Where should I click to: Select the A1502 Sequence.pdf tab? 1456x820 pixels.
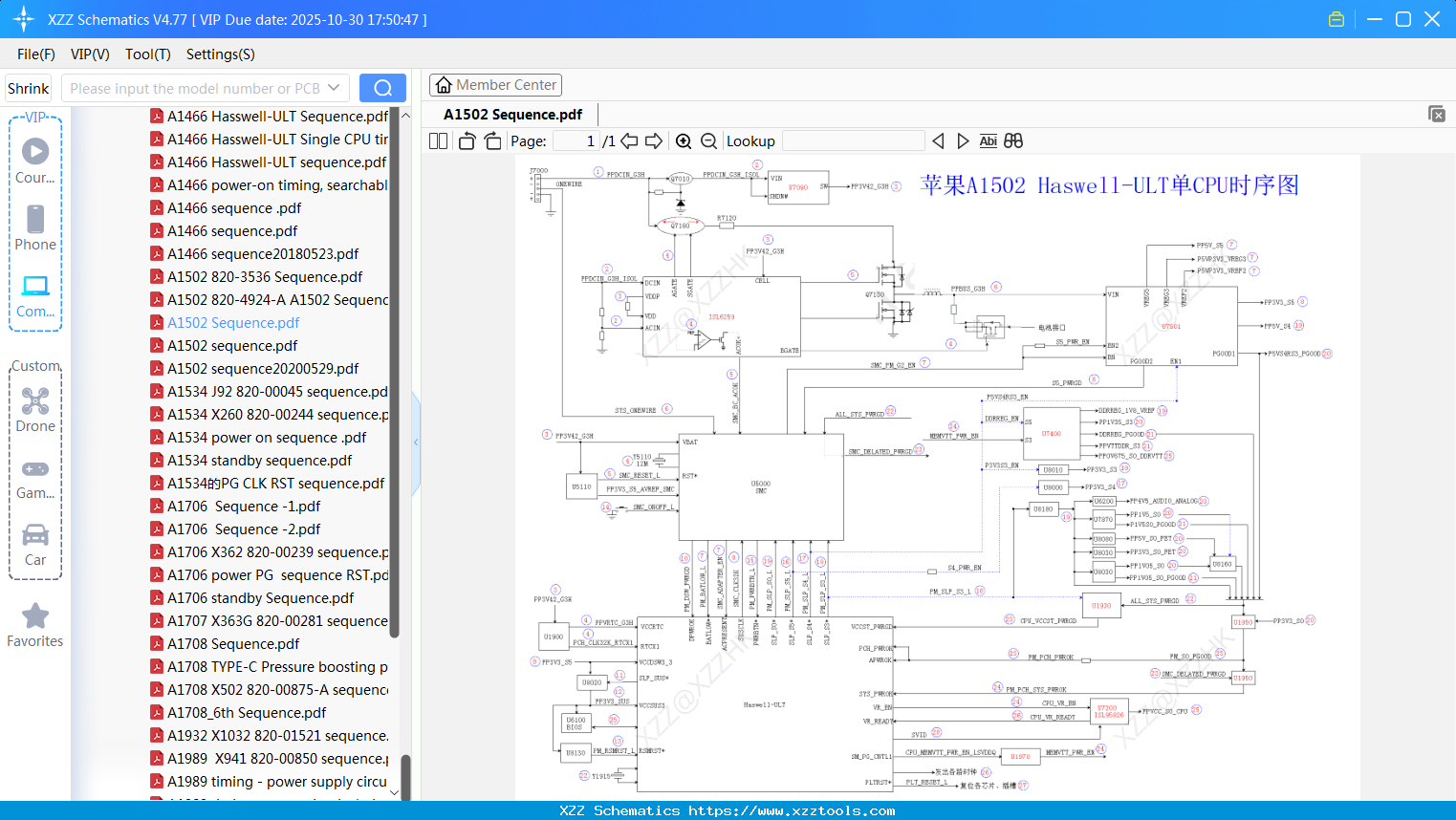[512, 115]
